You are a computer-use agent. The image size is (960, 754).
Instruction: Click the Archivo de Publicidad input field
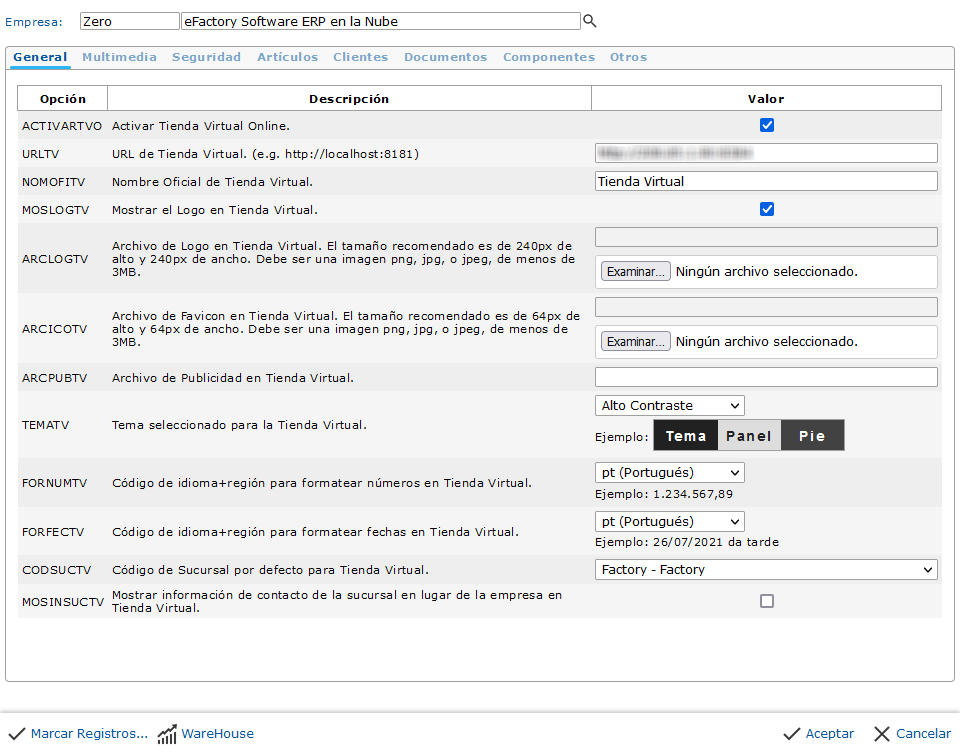(x=766, y=378)
